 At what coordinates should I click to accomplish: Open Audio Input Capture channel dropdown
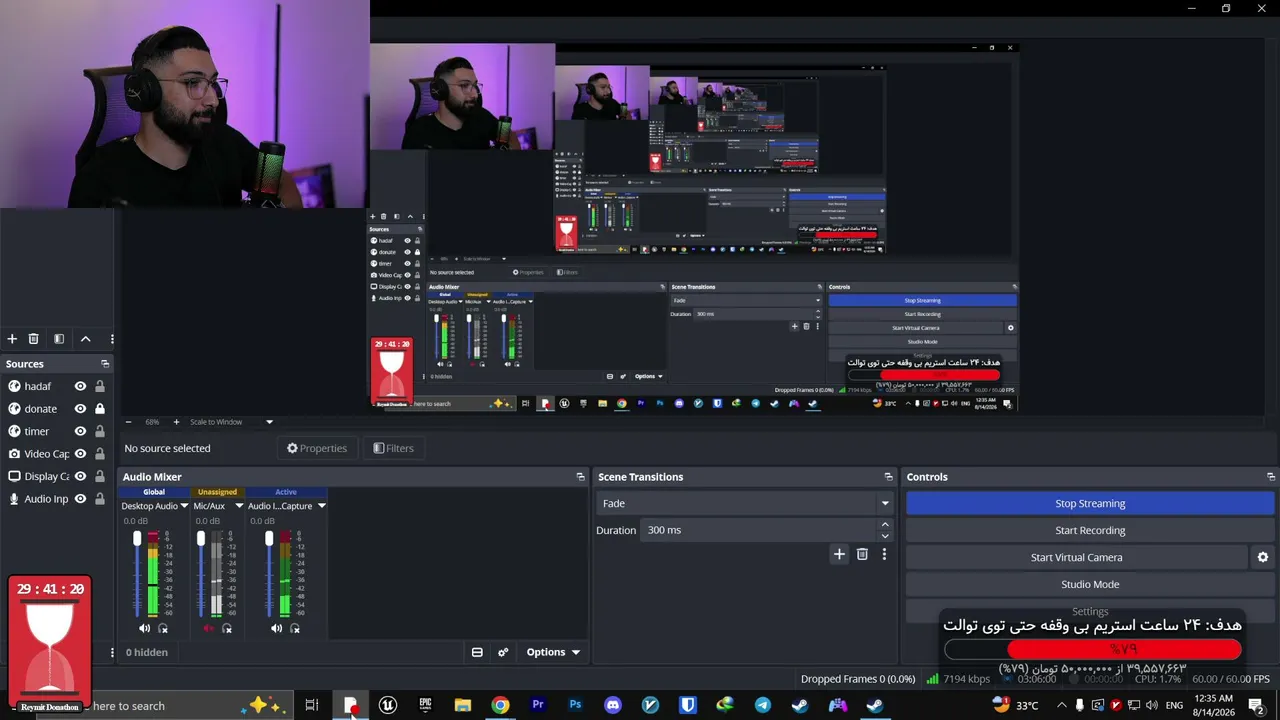pos(322,506)
